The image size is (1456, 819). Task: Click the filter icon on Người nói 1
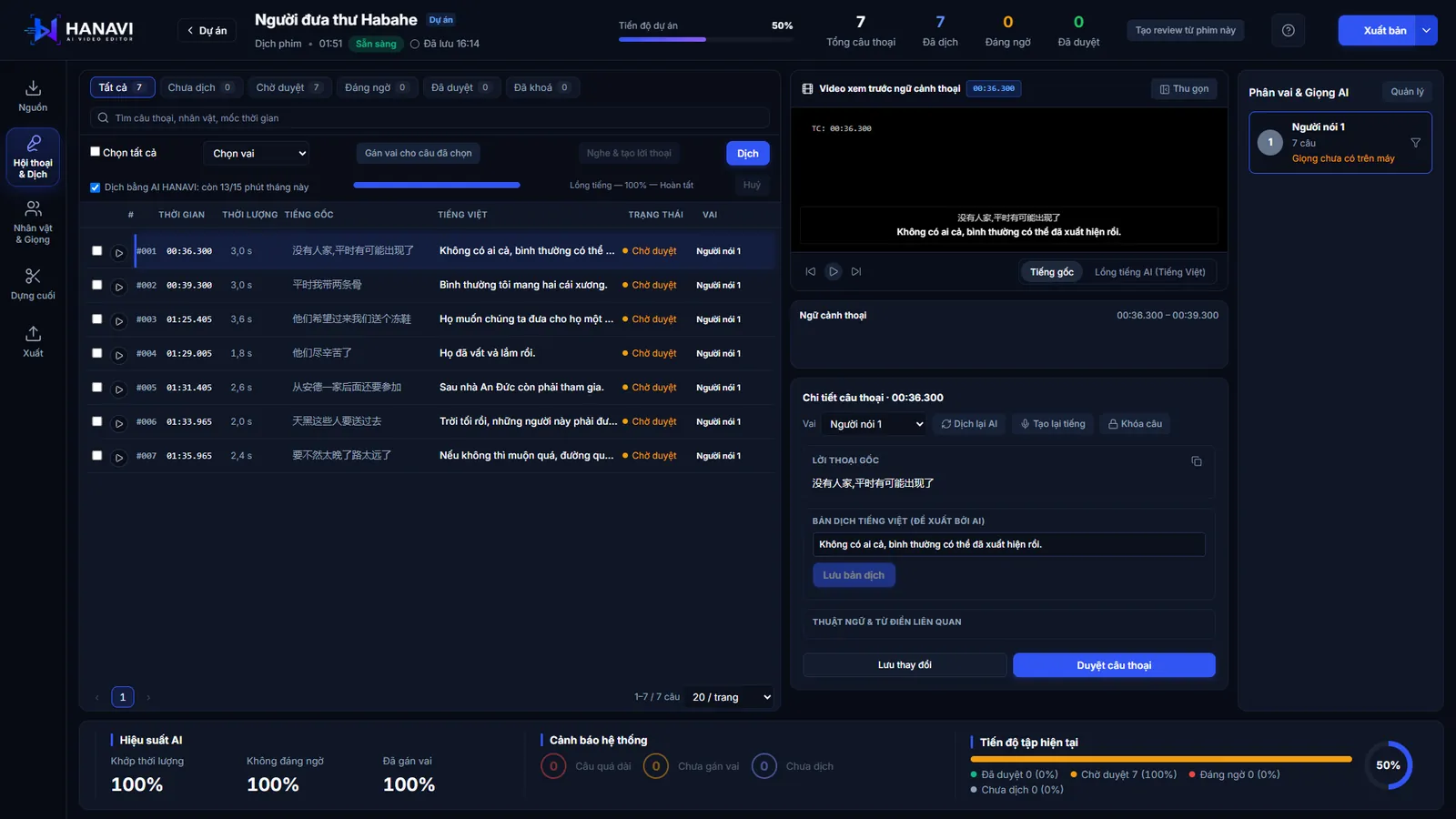pos(1415,143)
